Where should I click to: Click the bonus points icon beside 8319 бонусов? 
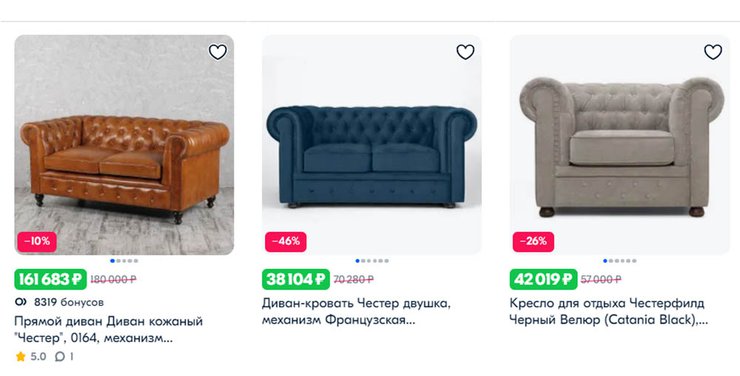click(x=21, y=302)
